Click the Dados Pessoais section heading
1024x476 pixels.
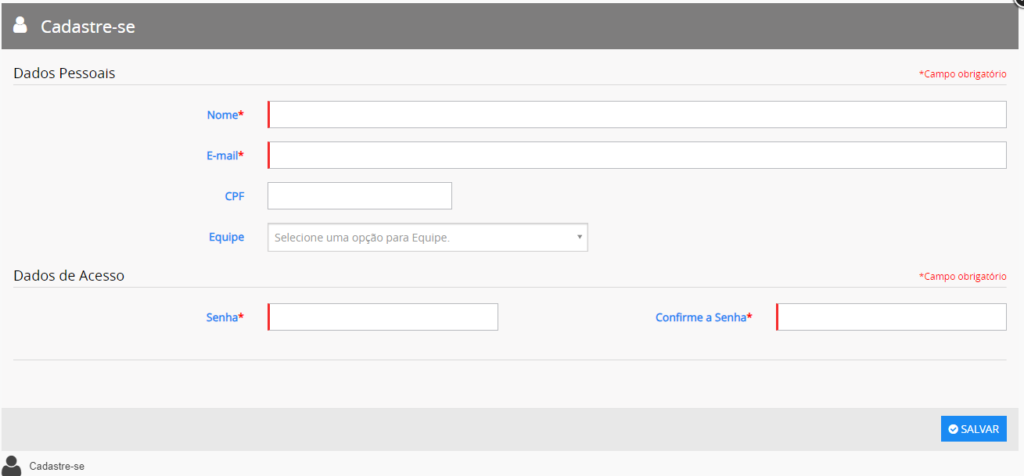pos(65,73)
